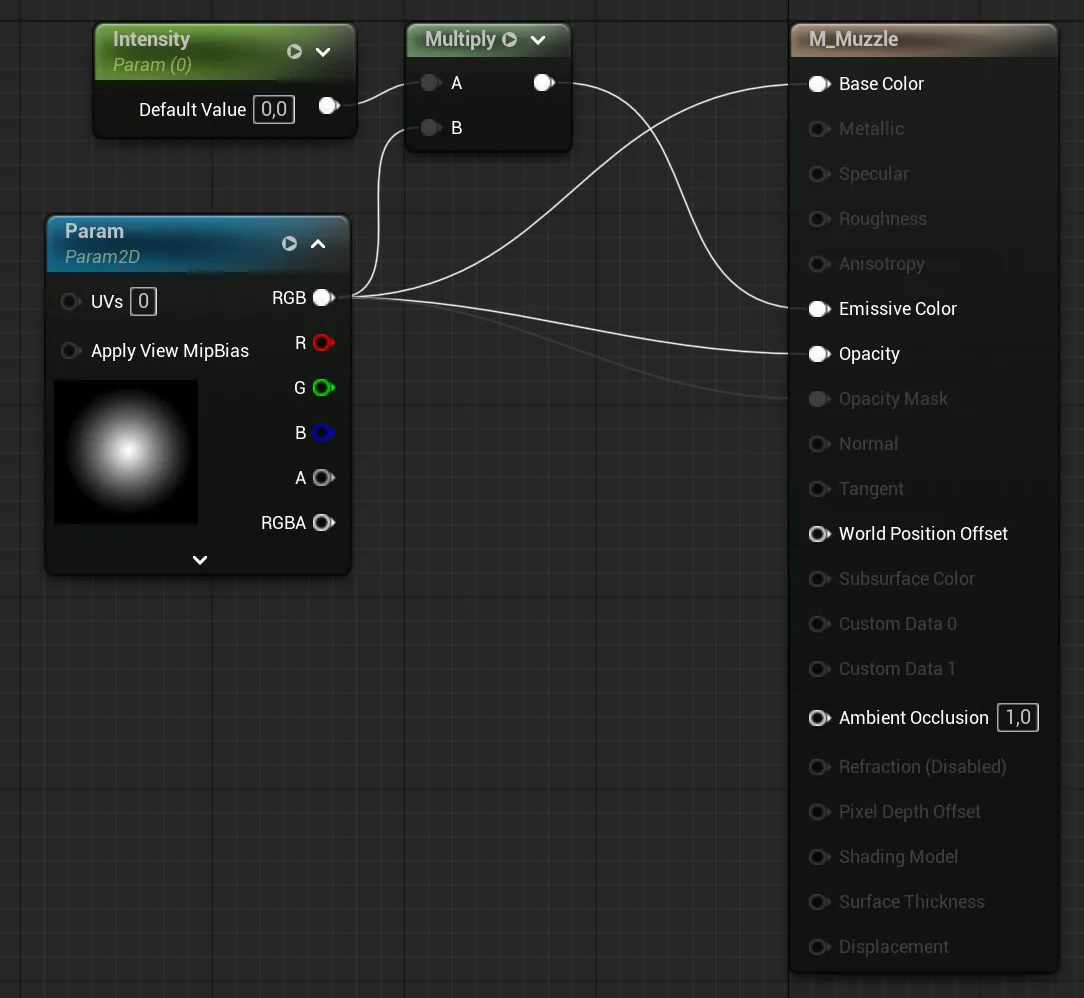Image resolution: width=1084 pixels, height=998 pixels.
Task: Click the Multiply node's B input pin
Action: point(430,128)
